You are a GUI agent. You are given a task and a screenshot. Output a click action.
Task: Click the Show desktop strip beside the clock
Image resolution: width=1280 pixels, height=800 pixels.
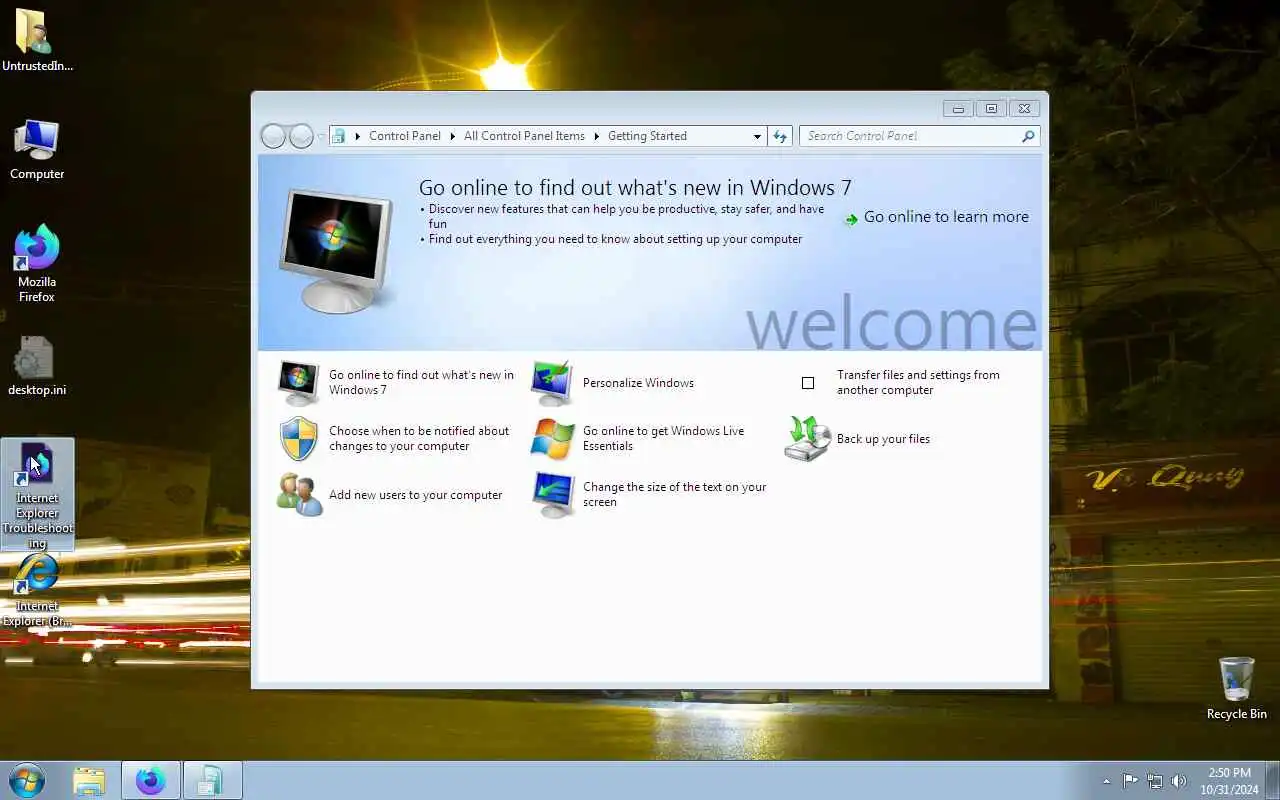[x=1273, y=781]
